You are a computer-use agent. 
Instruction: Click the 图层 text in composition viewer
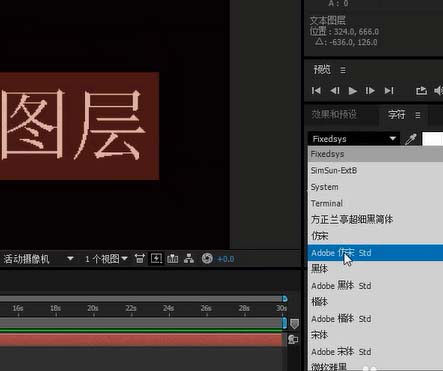[x=73, y=124]
